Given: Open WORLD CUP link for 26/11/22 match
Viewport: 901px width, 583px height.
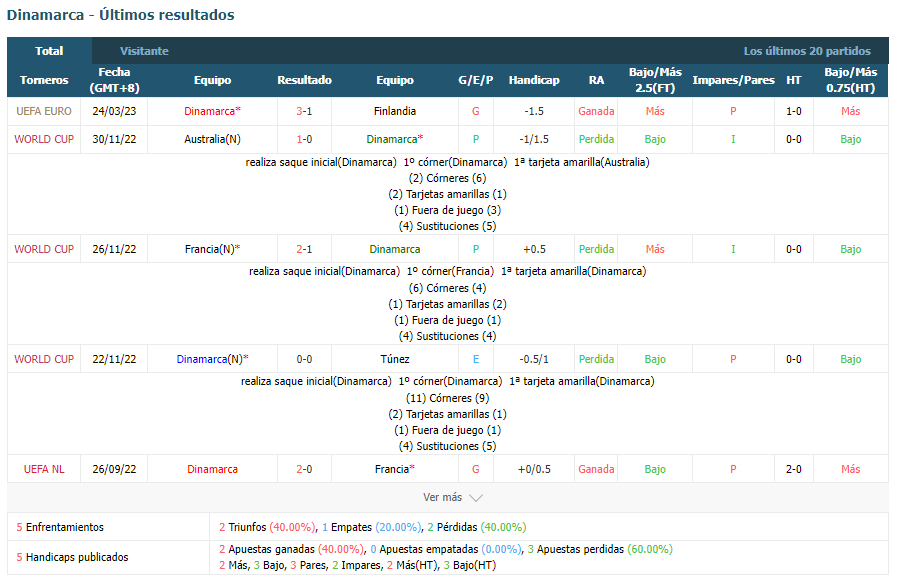Looking at the screenshot, I should pos(44,249).
